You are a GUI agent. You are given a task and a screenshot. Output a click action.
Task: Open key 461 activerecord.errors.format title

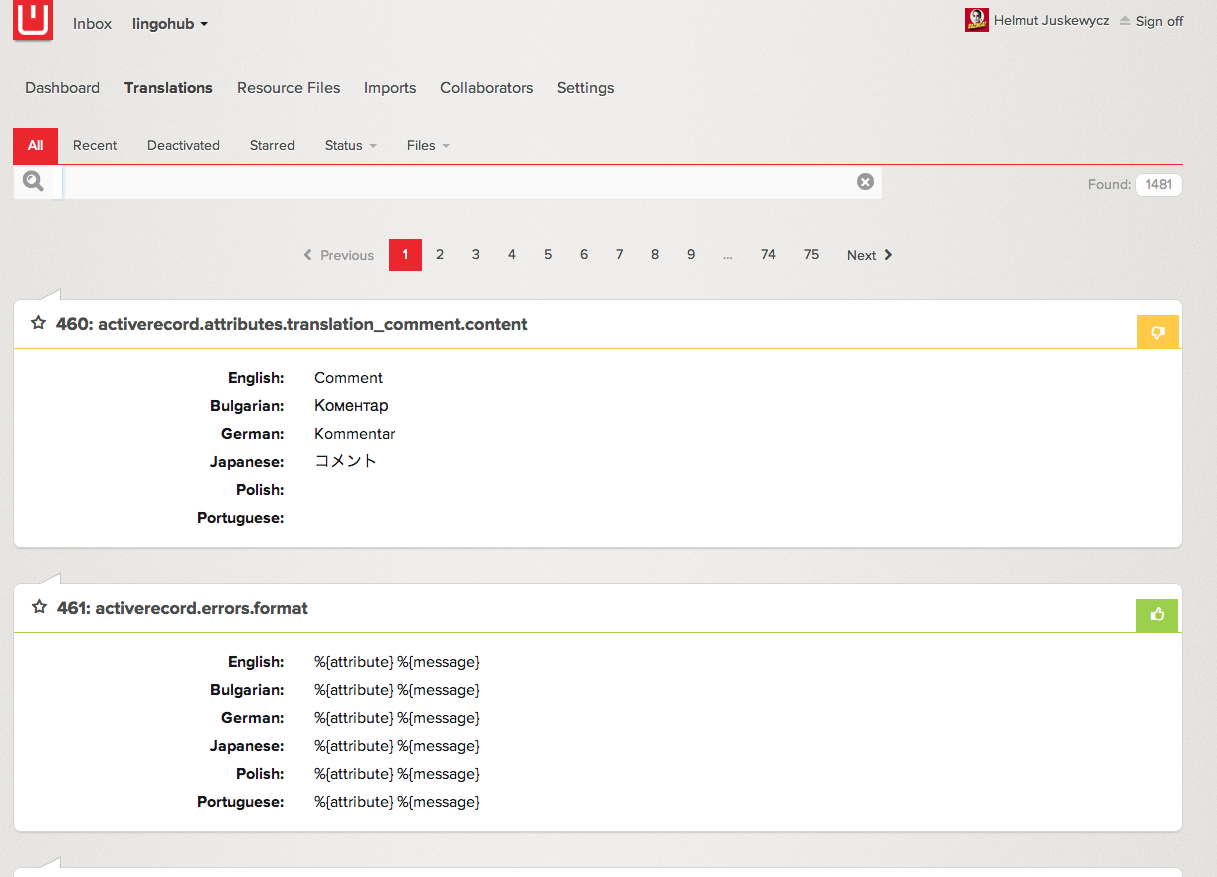(x=182, y=608)
